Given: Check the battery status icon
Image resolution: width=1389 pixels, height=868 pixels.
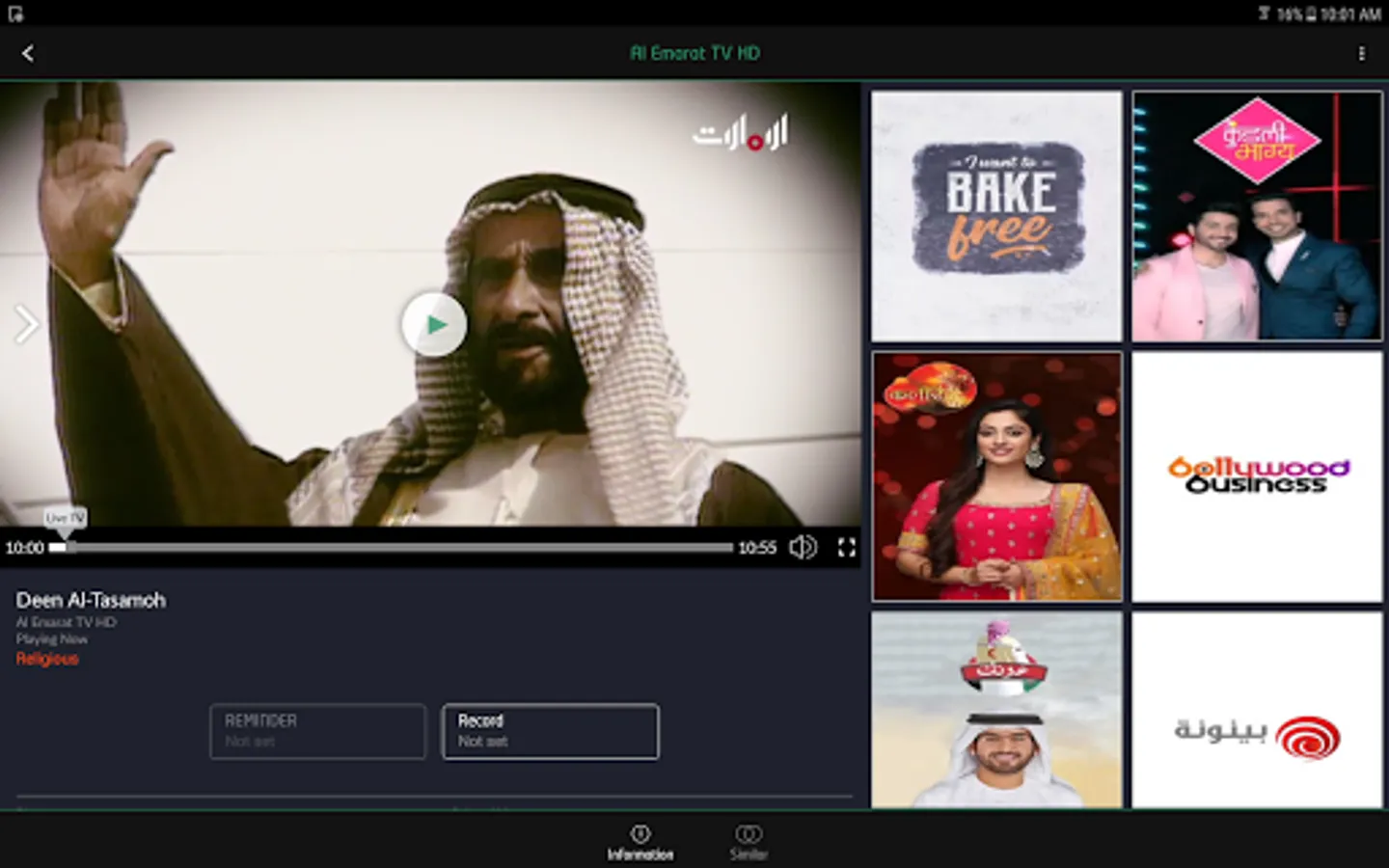Looking at the screenshot, I should [1312, 14].
